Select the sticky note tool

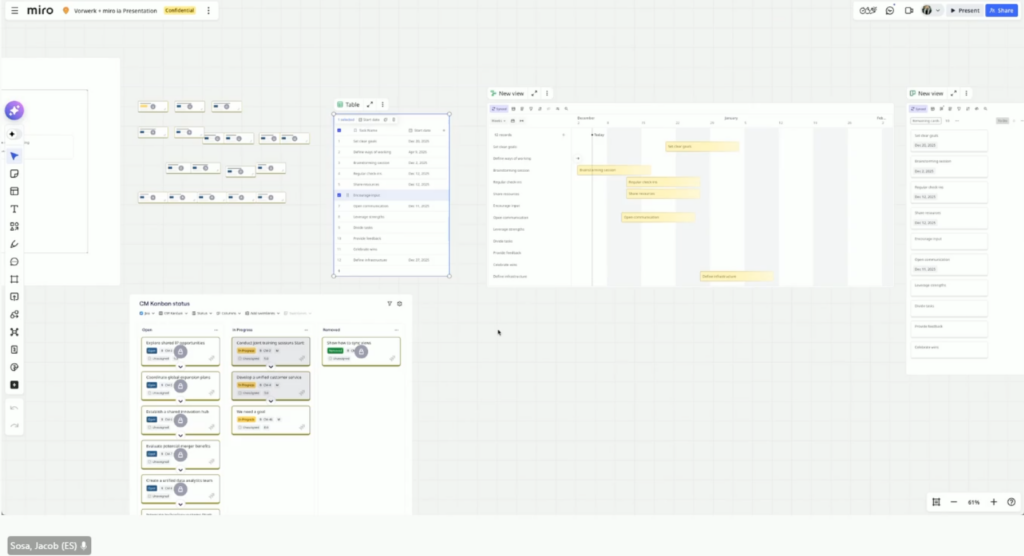point(14,174)
